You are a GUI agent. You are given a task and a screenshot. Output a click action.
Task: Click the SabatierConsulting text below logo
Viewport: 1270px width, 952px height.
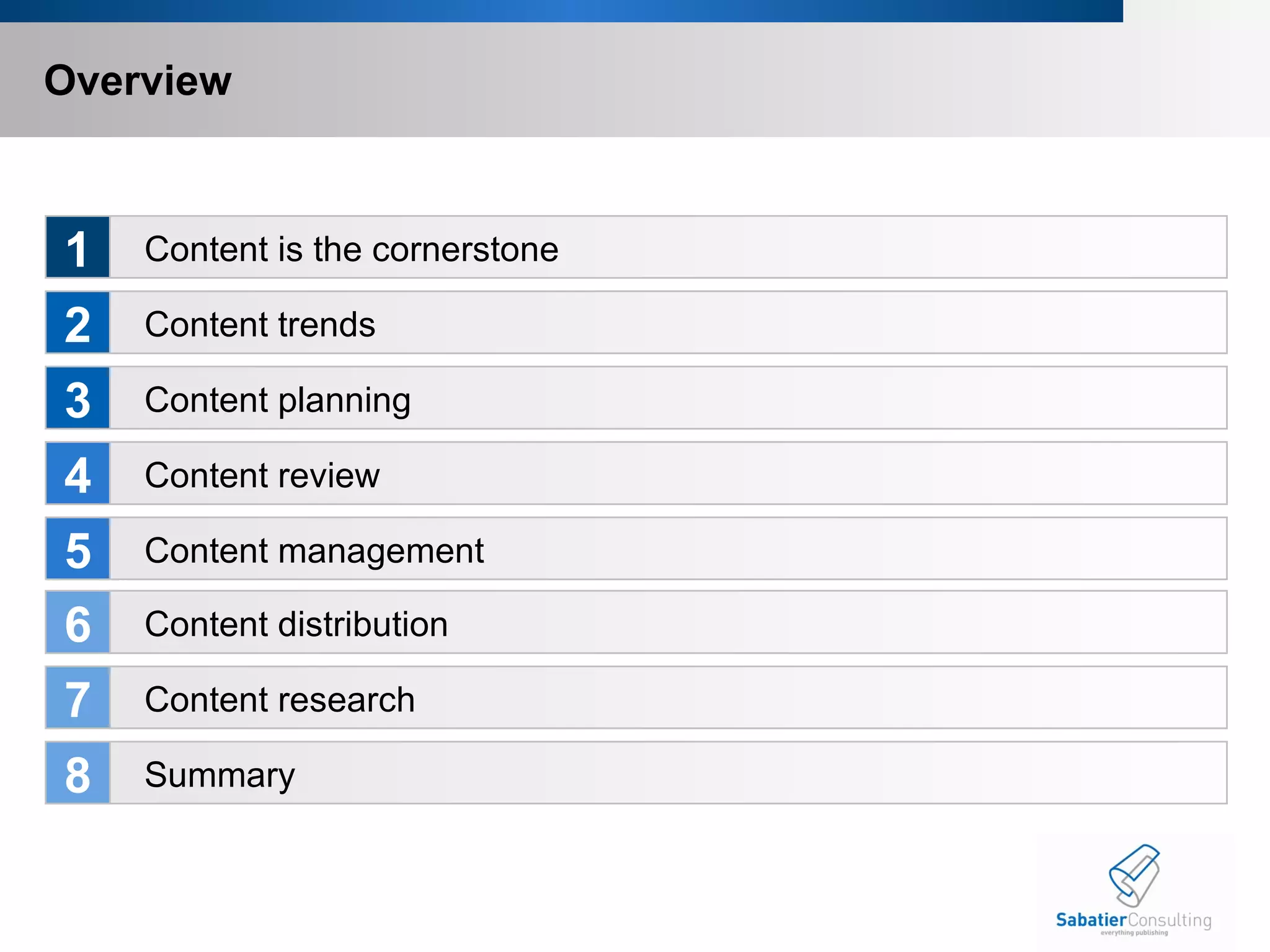click(x=1134, y=920)
